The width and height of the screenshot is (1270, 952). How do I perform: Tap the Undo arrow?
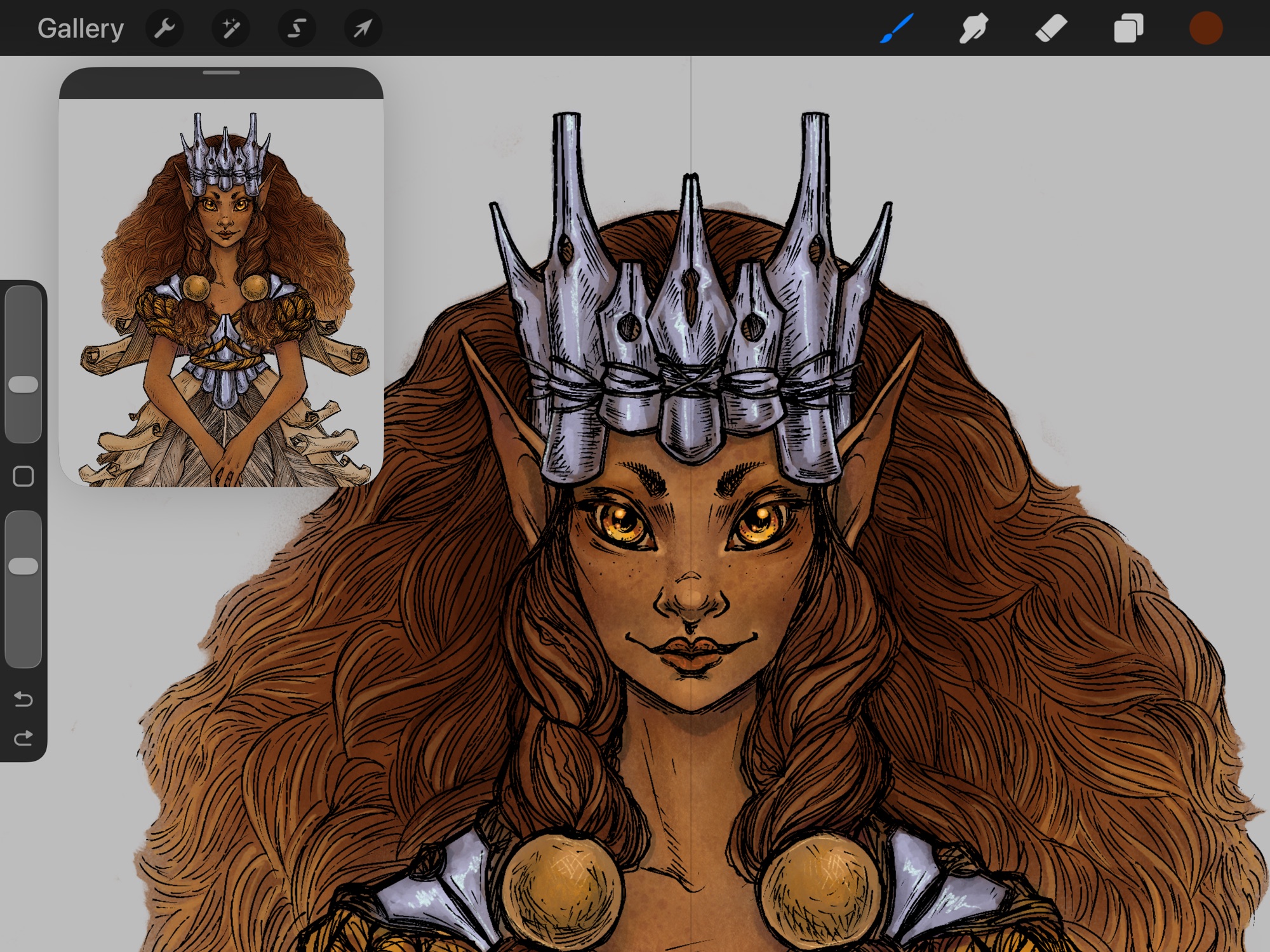23,699
